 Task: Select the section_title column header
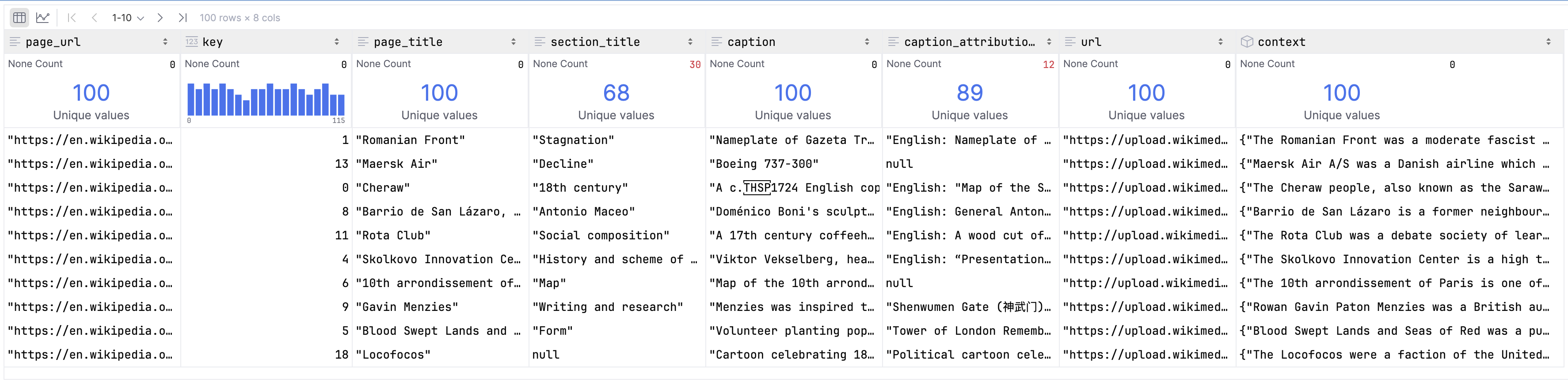tap(595, 42)
